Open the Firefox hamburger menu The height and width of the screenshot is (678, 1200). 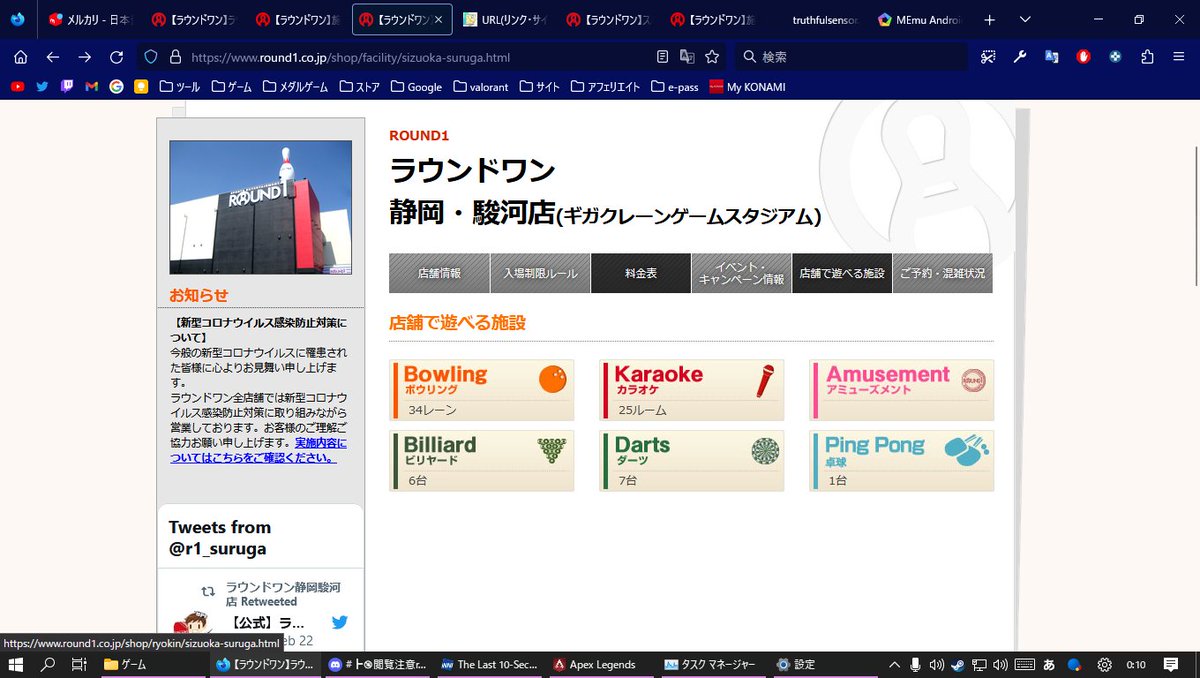pyautogui.click(x=1178, y=57)
